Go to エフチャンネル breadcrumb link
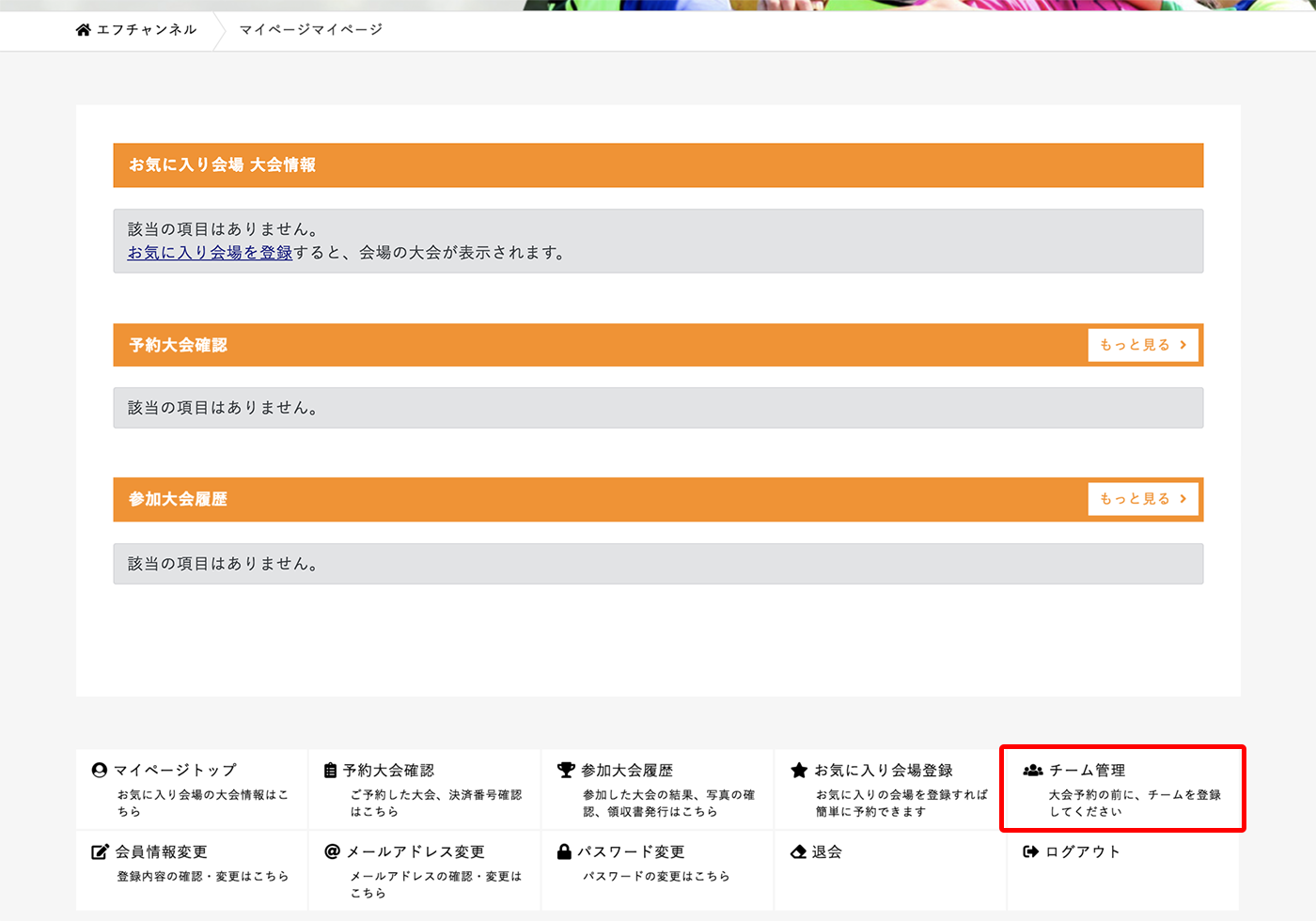 pos(147,30)
